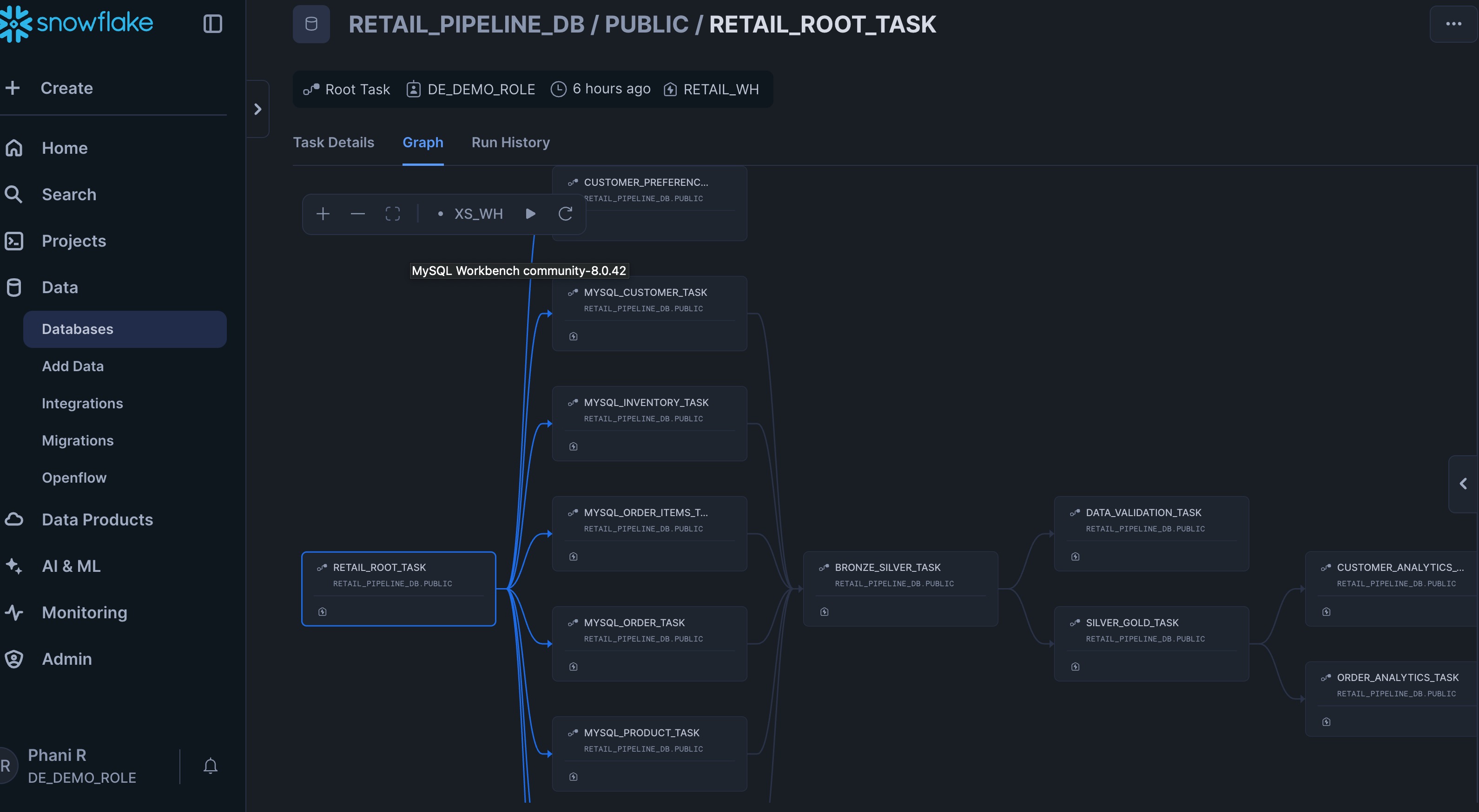1479x812 pixels.
Task: Open RETAIL_PIPELINE_DB breadcrumb link
Action: (466, 24)
